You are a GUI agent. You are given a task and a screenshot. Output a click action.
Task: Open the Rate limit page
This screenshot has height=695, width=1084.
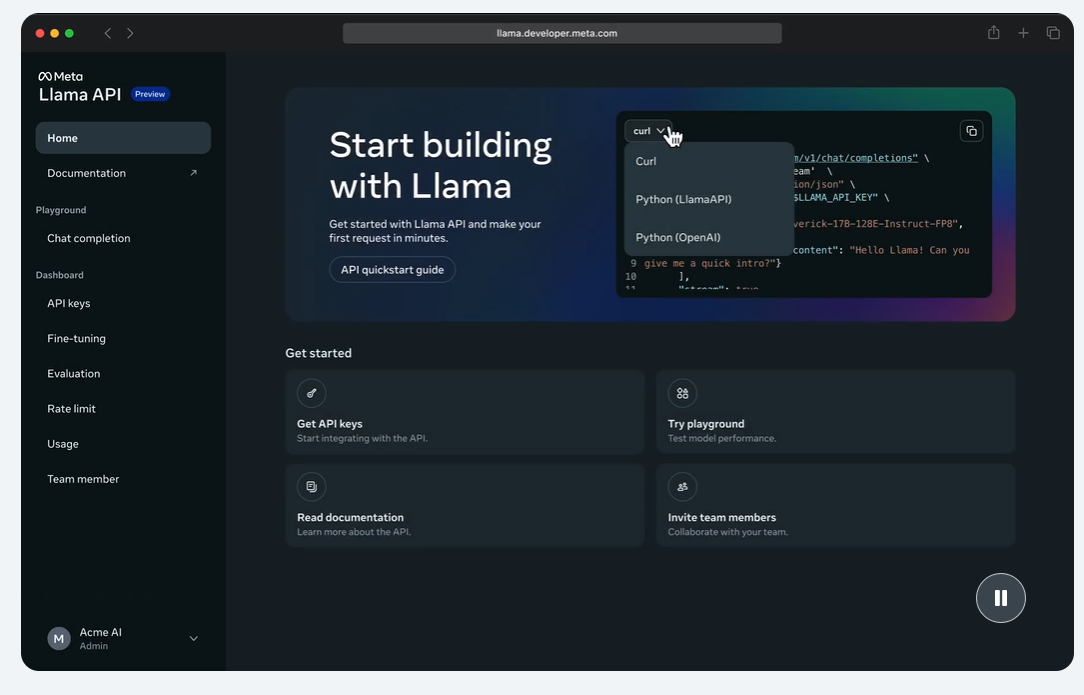(x=123, y=409)
